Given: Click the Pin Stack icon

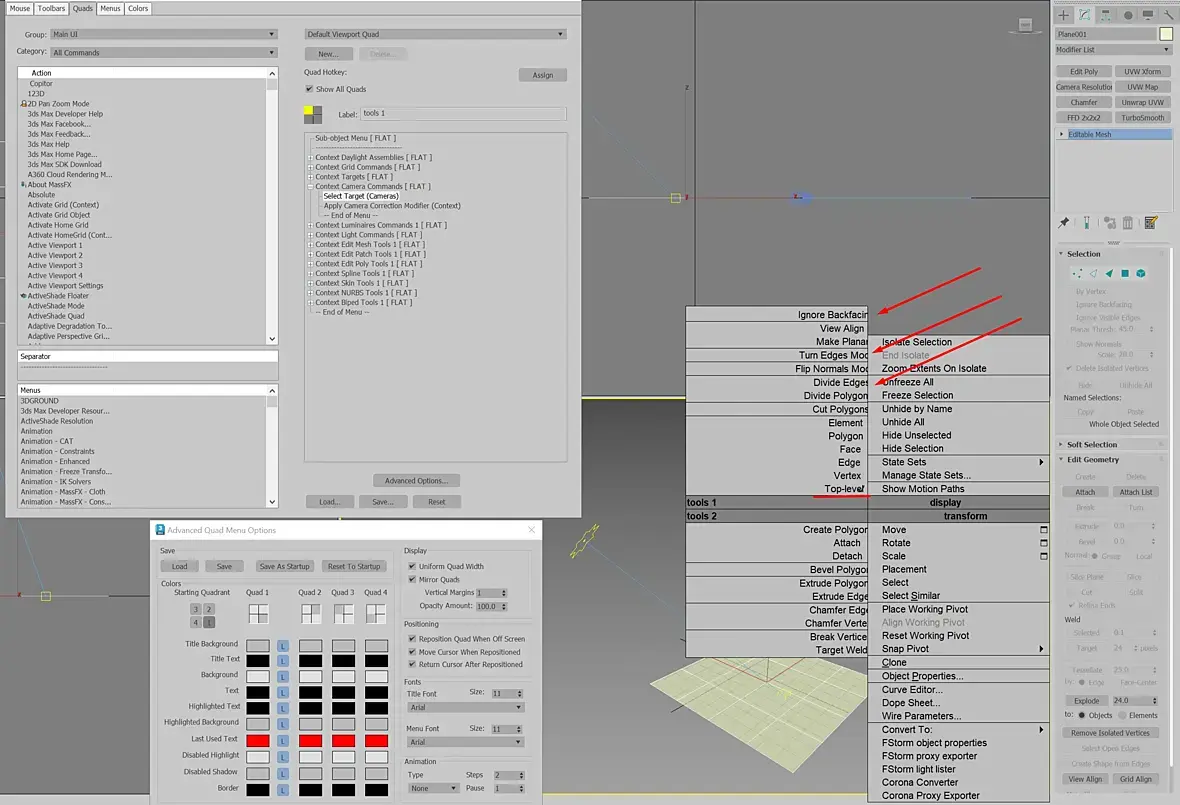Looking at the screenshot, I should pyautogui.click(x=1063, y=223).
